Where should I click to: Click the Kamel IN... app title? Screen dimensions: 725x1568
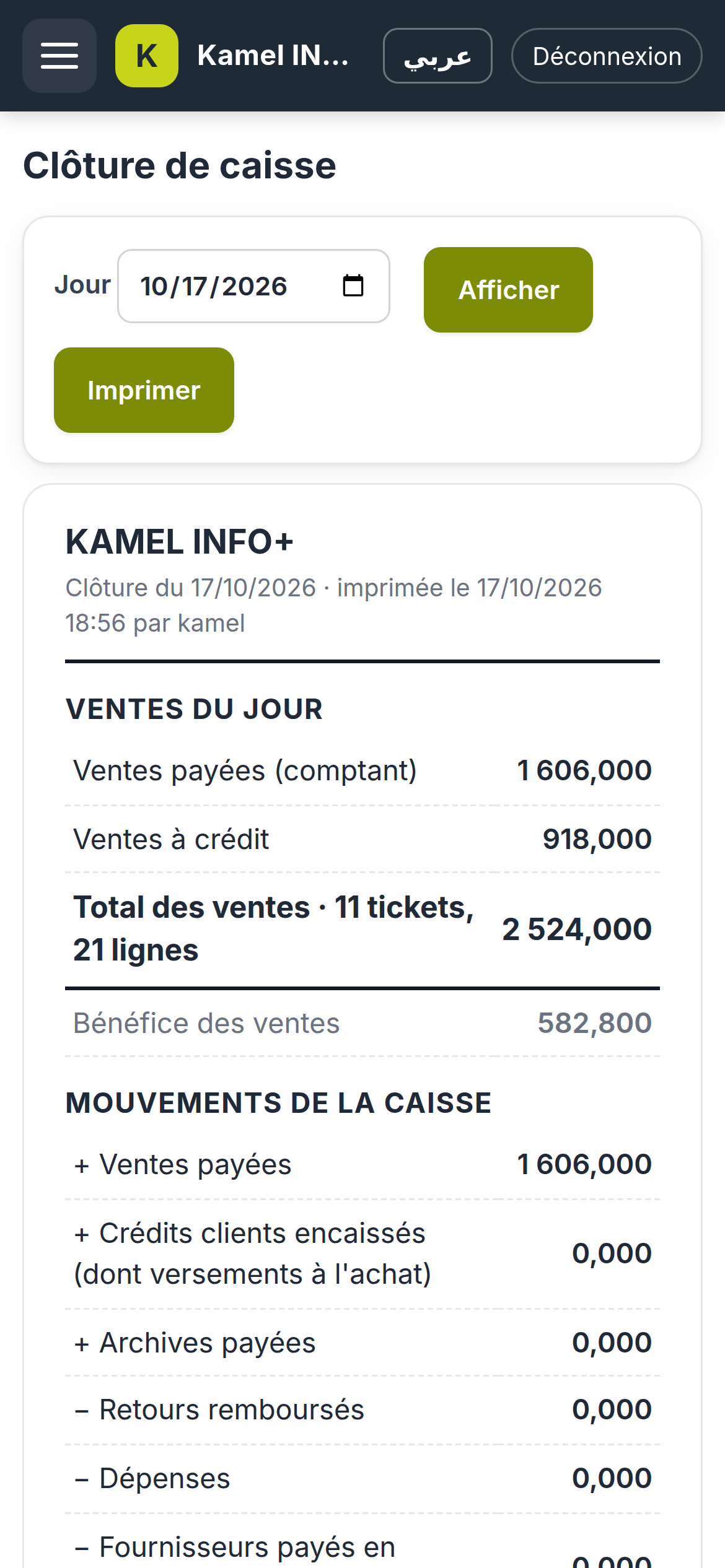273,56
